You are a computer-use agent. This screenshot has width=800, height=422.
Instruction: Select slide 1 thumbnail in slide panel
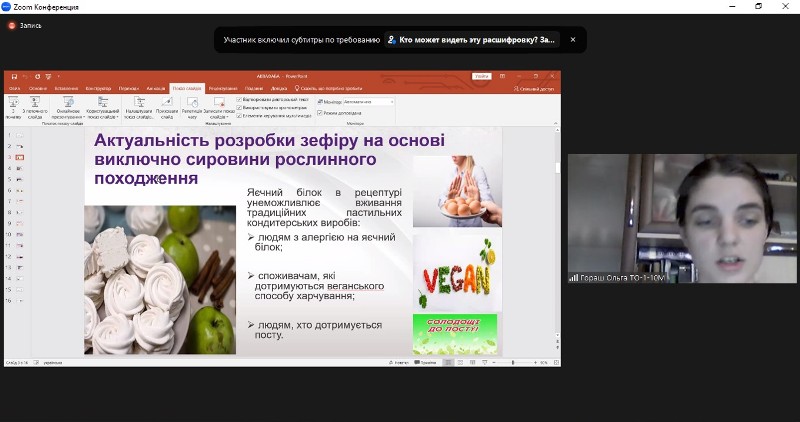[20, 135]
